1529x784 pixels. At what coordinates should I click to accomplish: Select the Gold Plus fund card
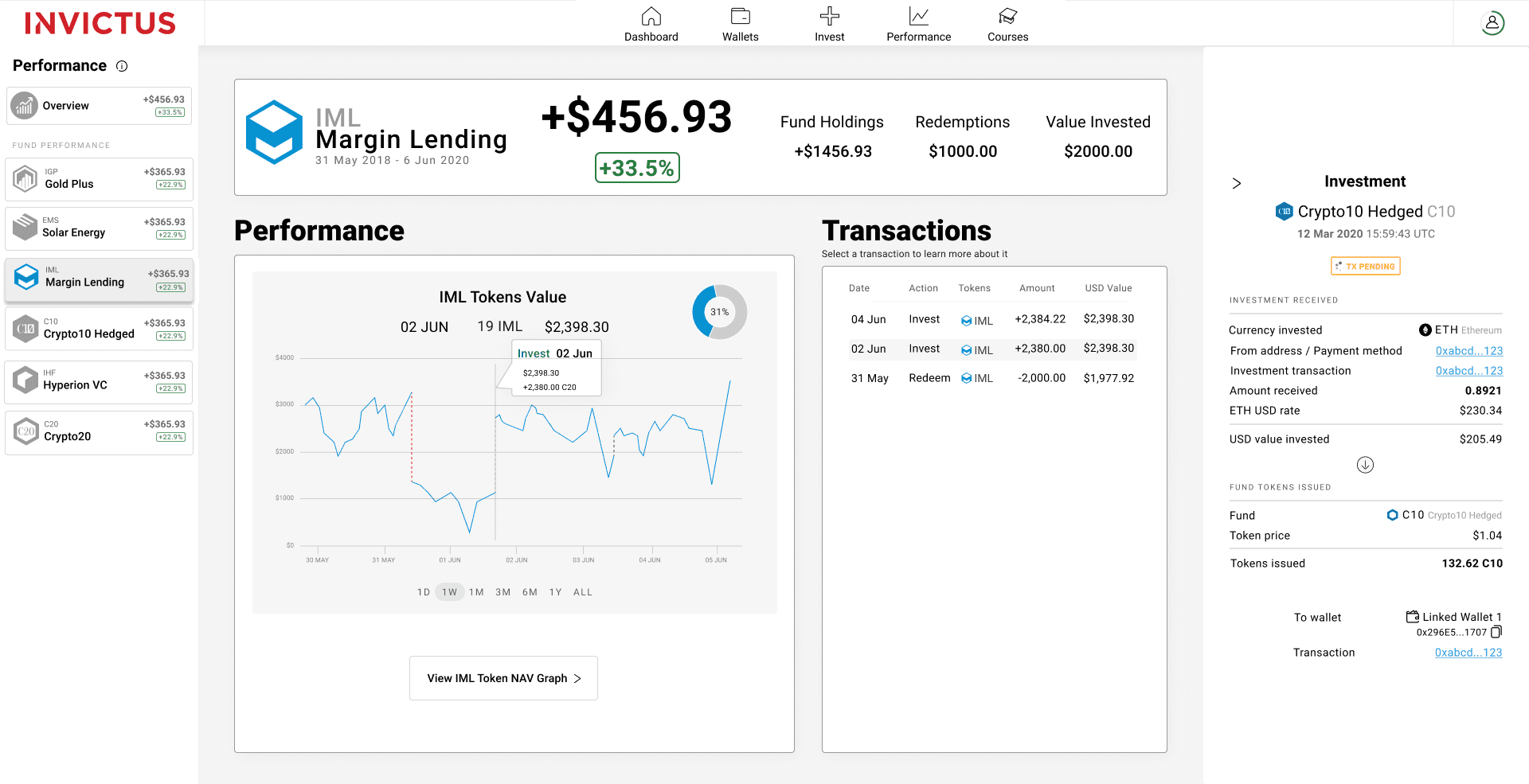point(99,179)
